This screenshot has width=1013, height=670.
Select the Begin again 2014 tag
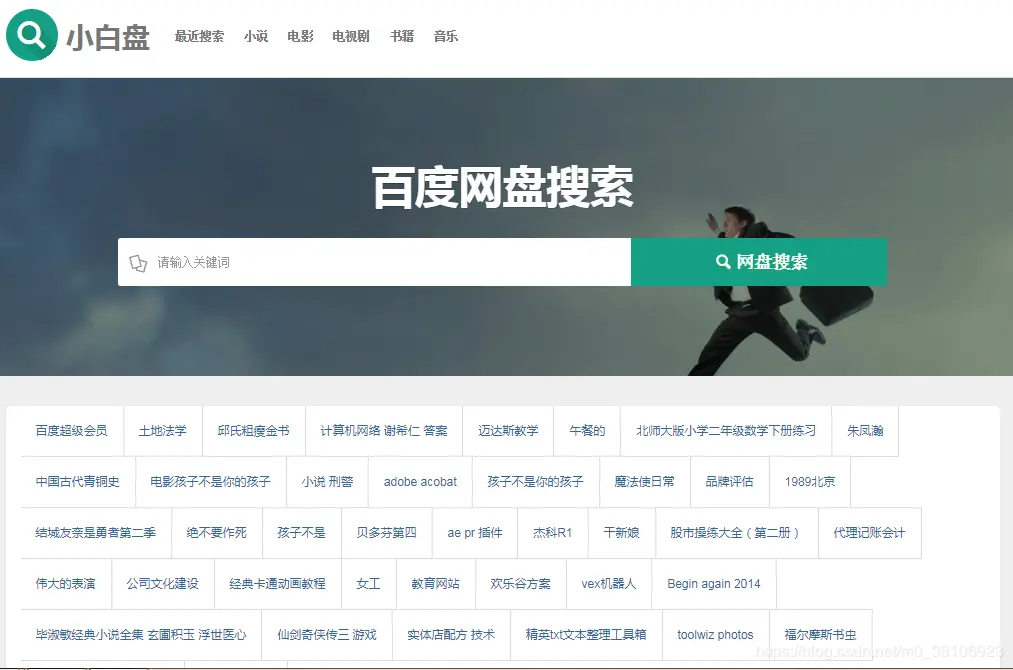(714, 584)
